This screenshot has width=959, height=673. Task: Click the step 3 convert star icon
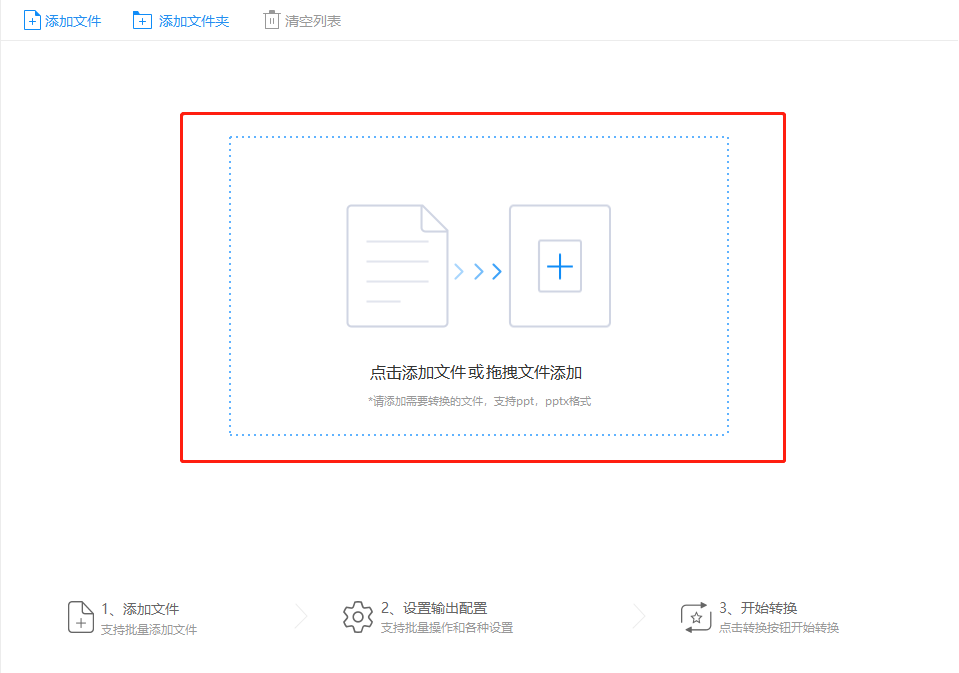pos(696,617)
